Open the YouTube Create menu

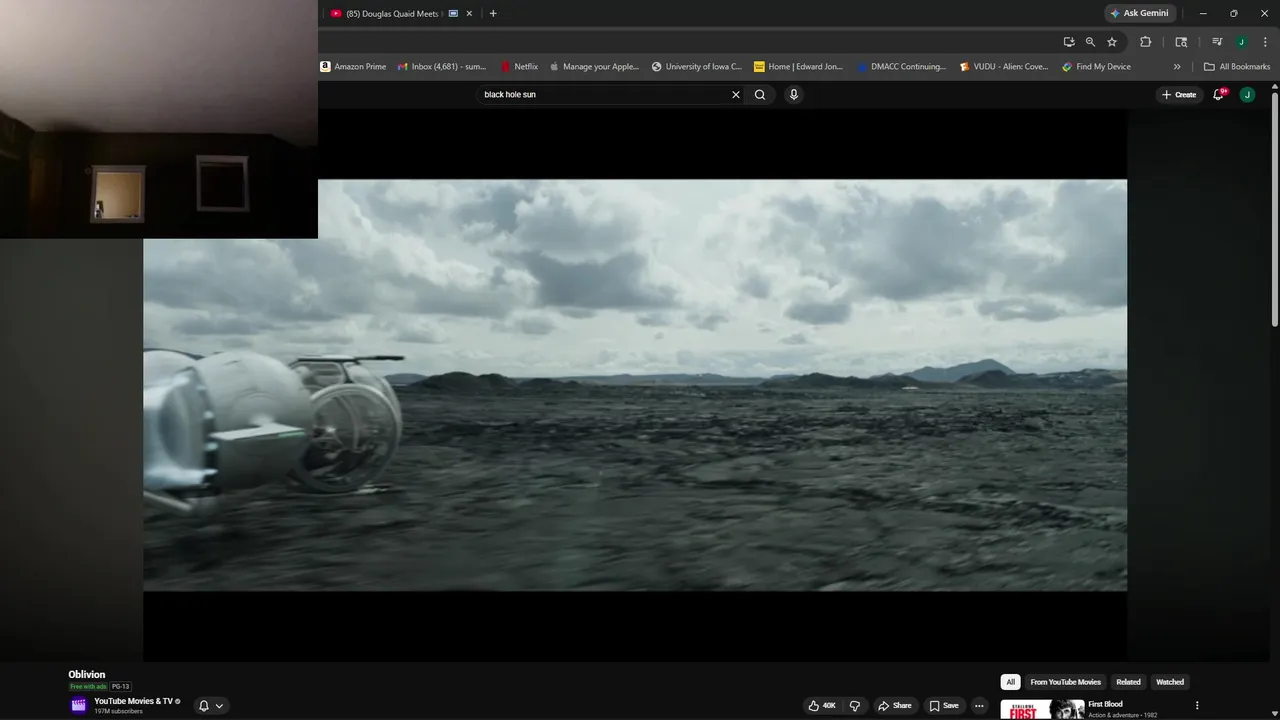[1179, 95]
